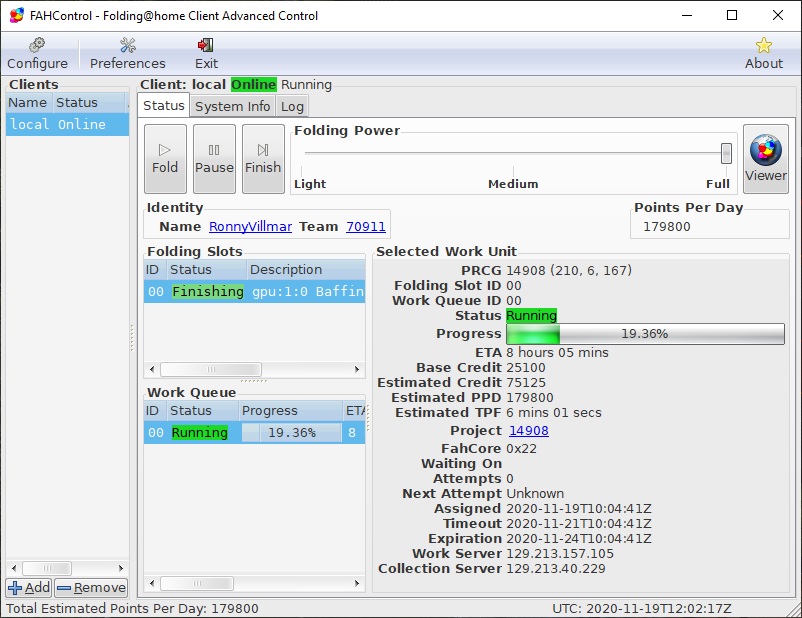Click the Description column header in Folding Slots
Image resolution: width=802 pixels, height=618 pixels.
305,270
